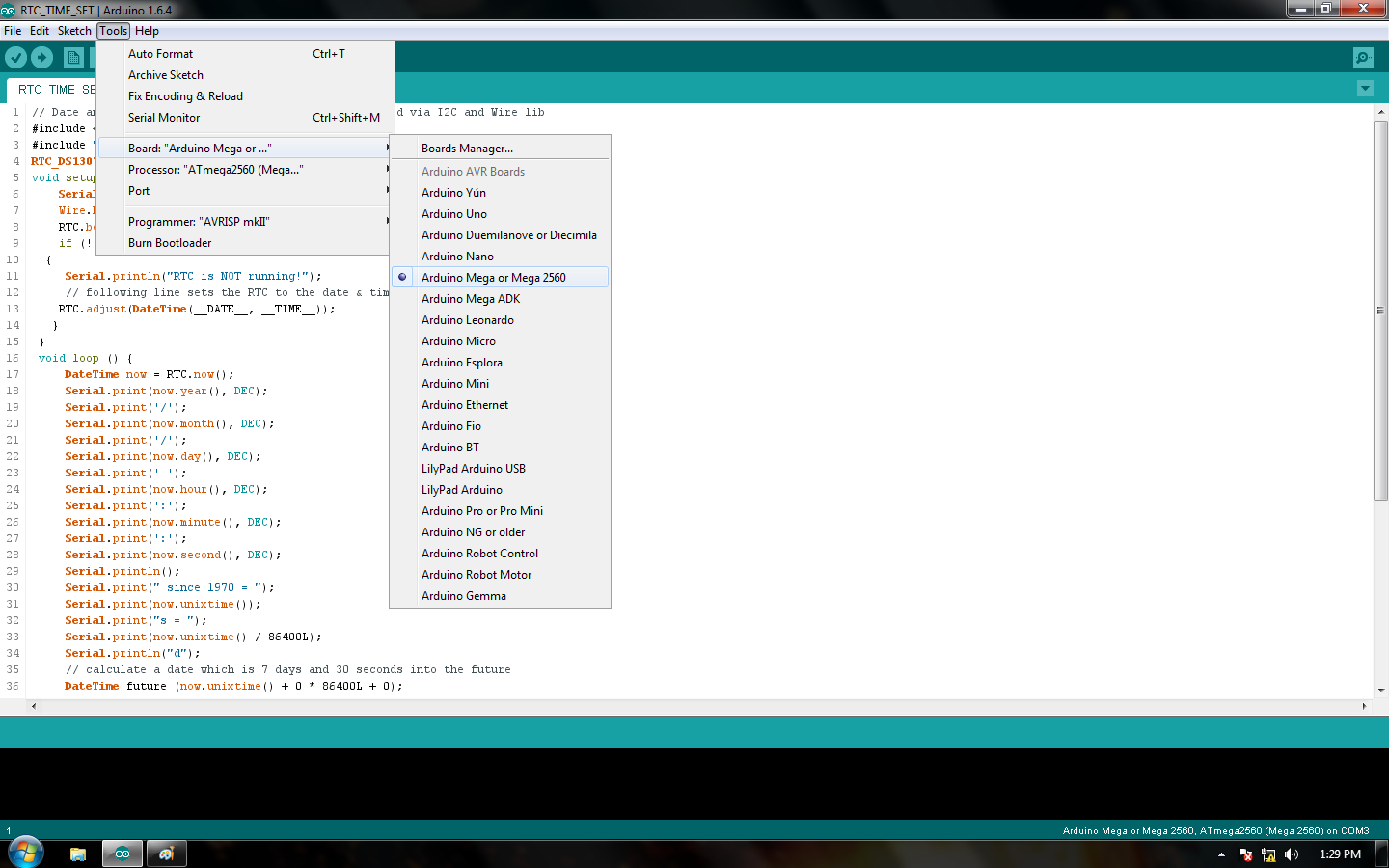Open the tab options dropdown arrow
Viewport: 1389px width, 868px height.
pos(1365,89)
